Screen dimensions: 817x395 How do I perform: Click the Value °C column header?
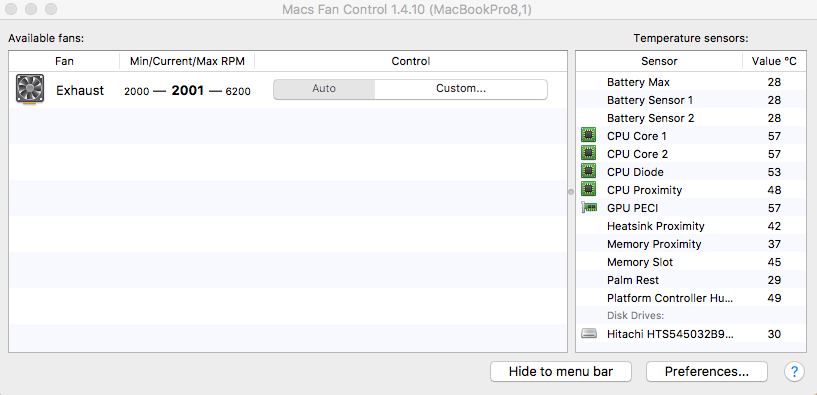(774, 61)
